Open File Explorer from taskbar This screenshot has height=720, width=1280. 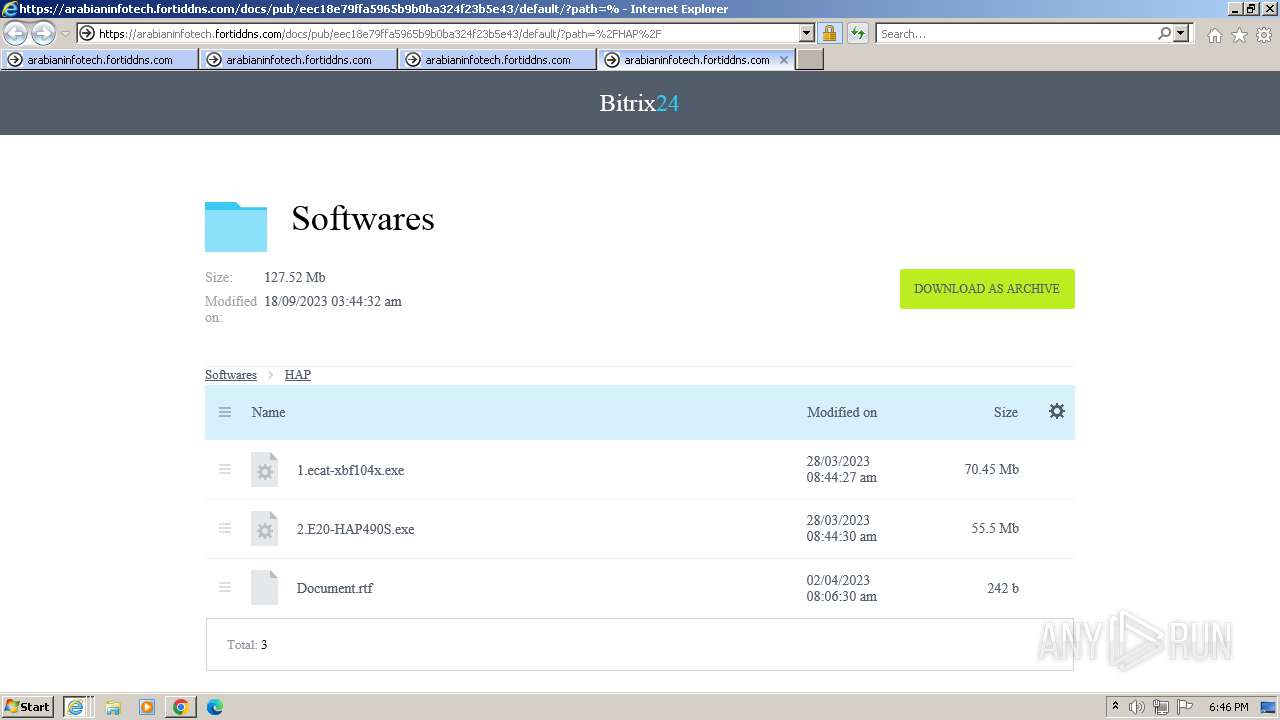click(x=113, y=707)
